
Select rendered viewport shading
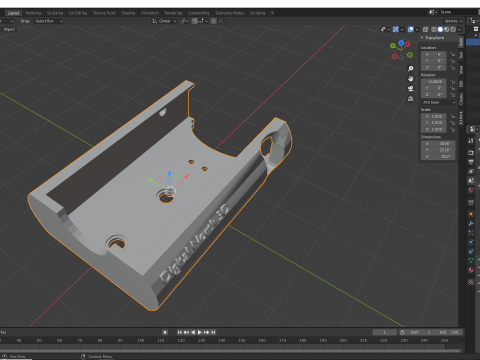tap(453, 29)
